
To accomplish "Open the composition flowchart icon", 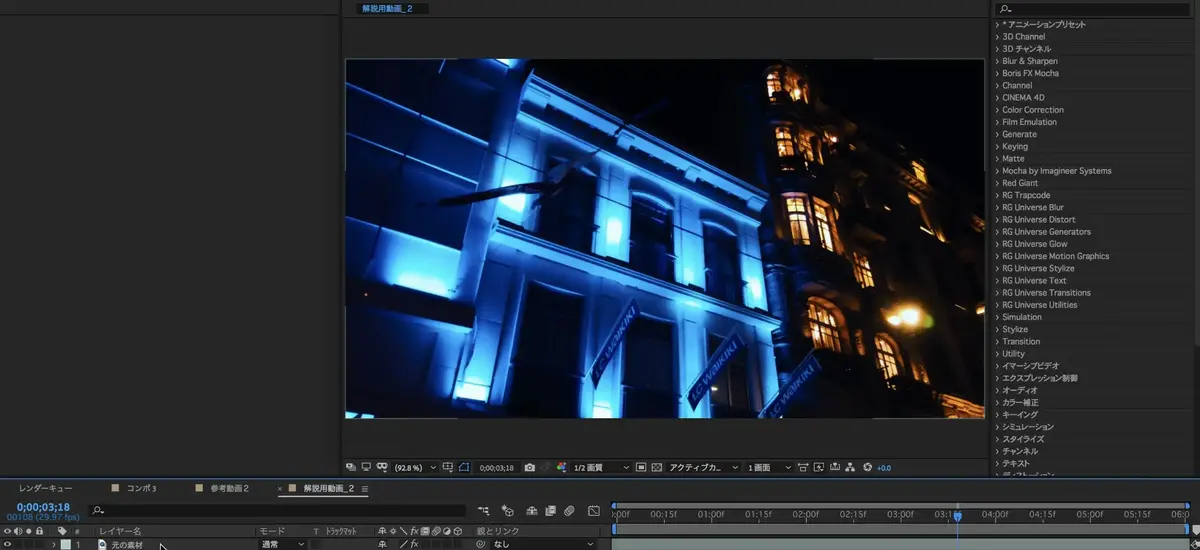I will pos(850,468).
